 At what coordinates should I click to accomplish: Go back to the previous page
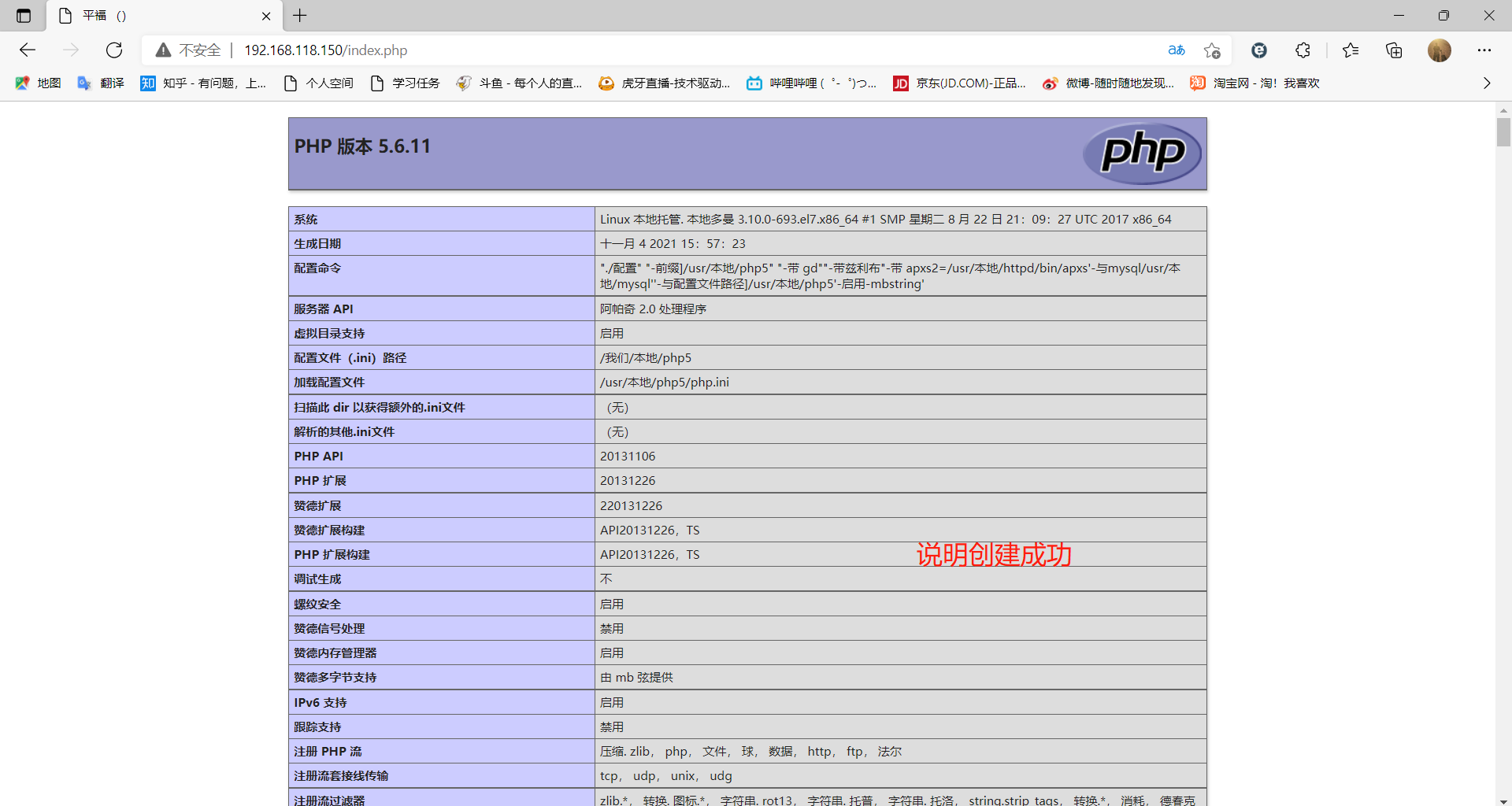(28, 50)
